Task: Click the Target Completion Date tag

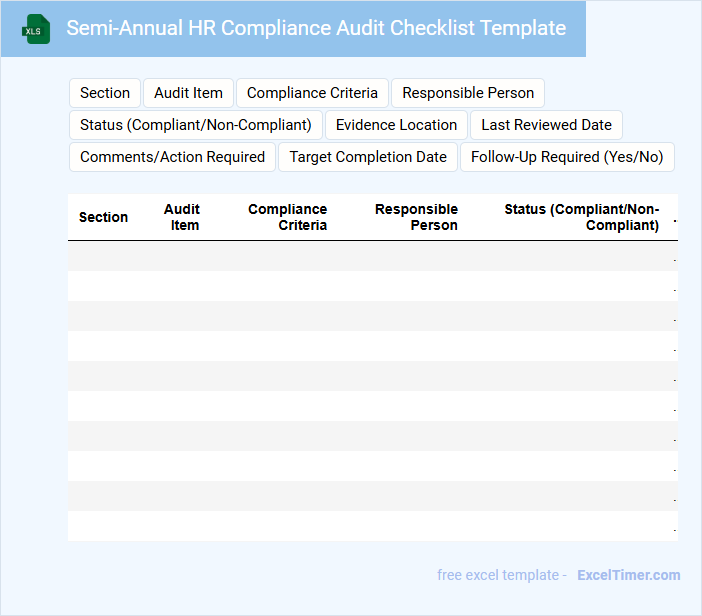Action: click(x=368, y=157)
